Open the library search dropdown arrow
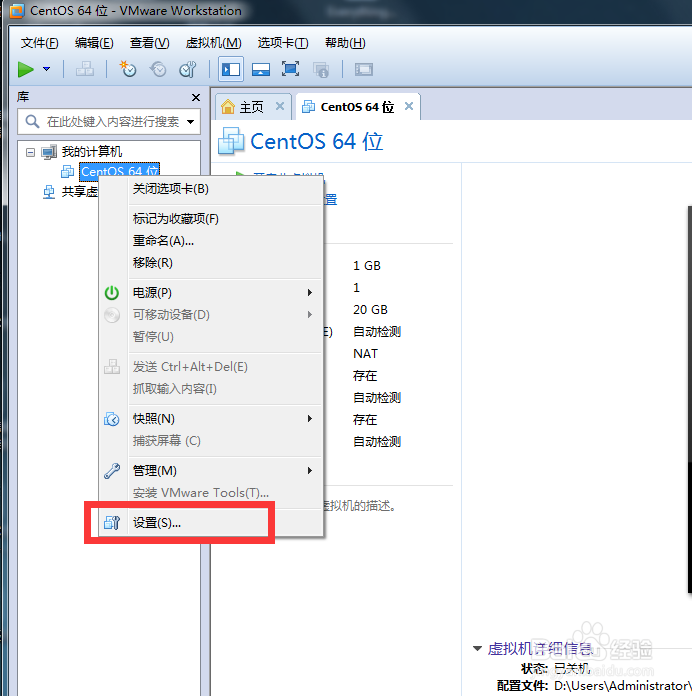This screenshot has width=692, height=696. click(190, 121)
